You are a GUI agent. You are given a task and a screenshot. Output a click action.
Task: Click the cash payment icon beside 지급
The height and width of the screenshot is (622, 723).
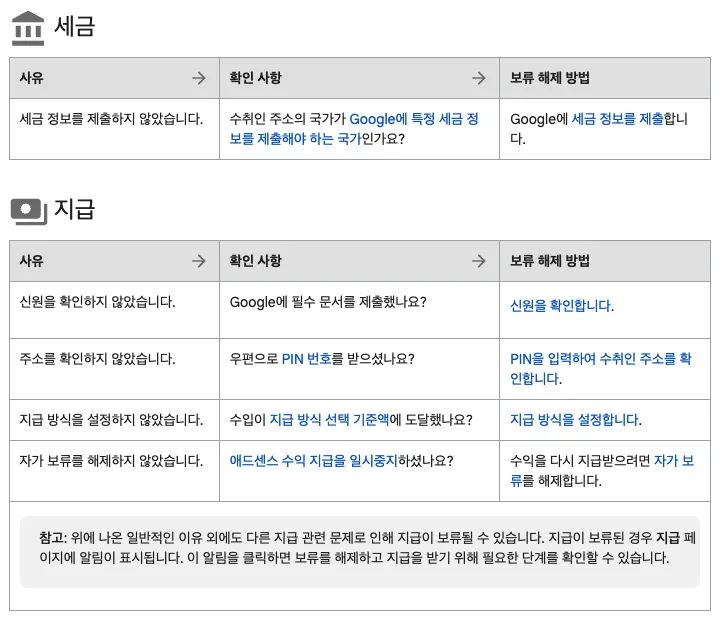click(29, 212)
